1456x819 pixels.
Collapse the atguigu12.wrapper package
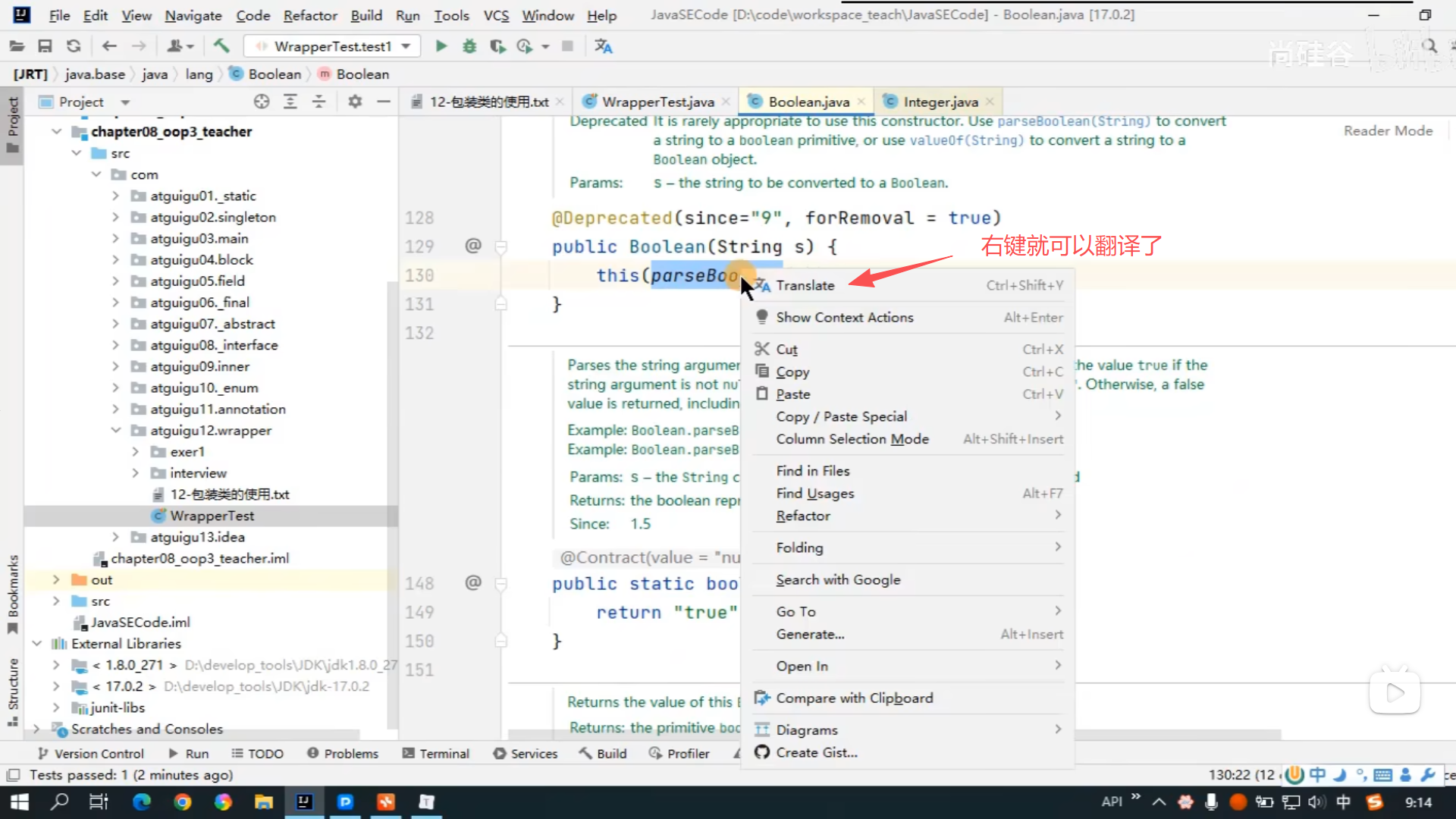[x=115, y=430]
